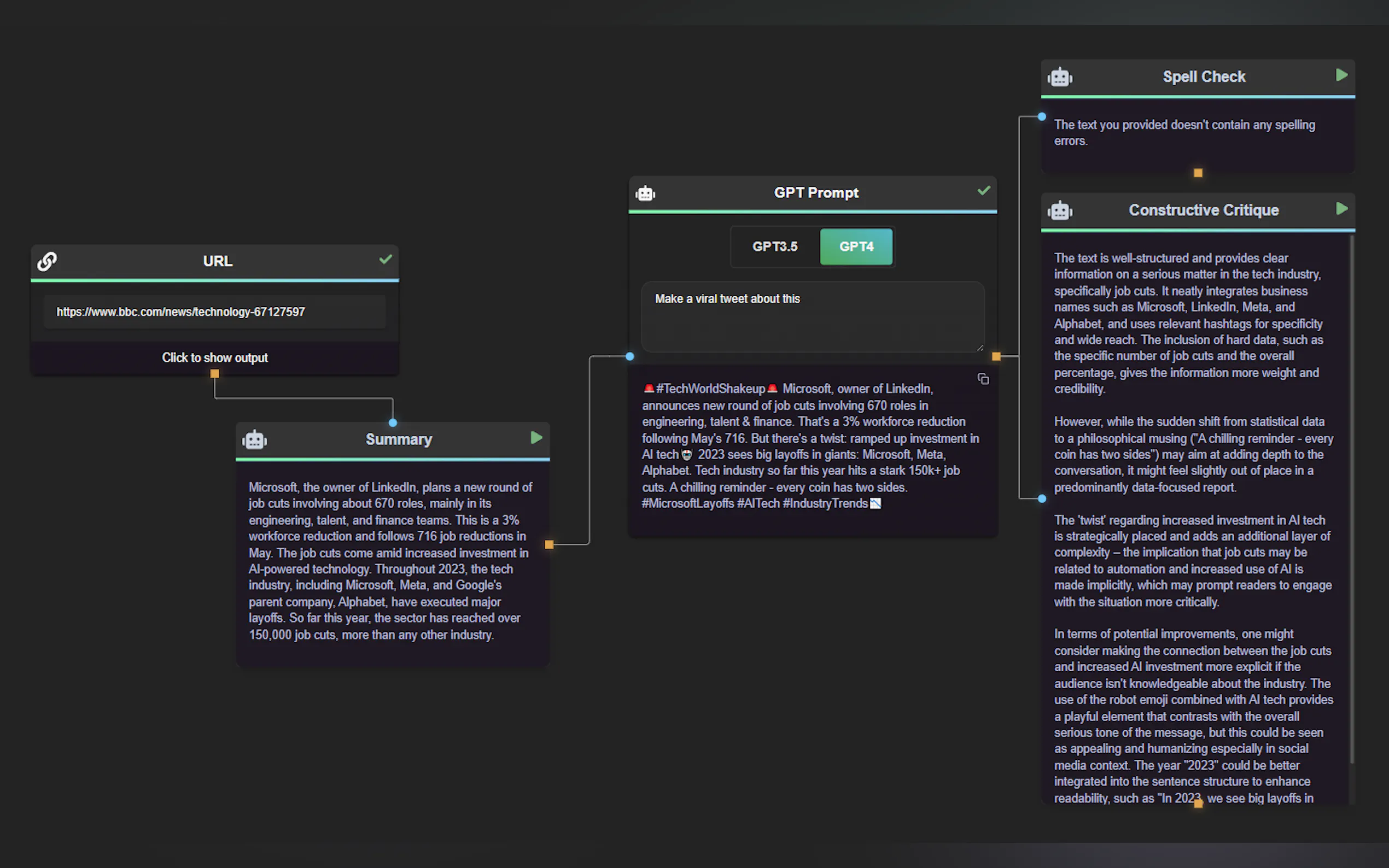
Task: Click the 'Summary' node title
Action: coord(399,440)
